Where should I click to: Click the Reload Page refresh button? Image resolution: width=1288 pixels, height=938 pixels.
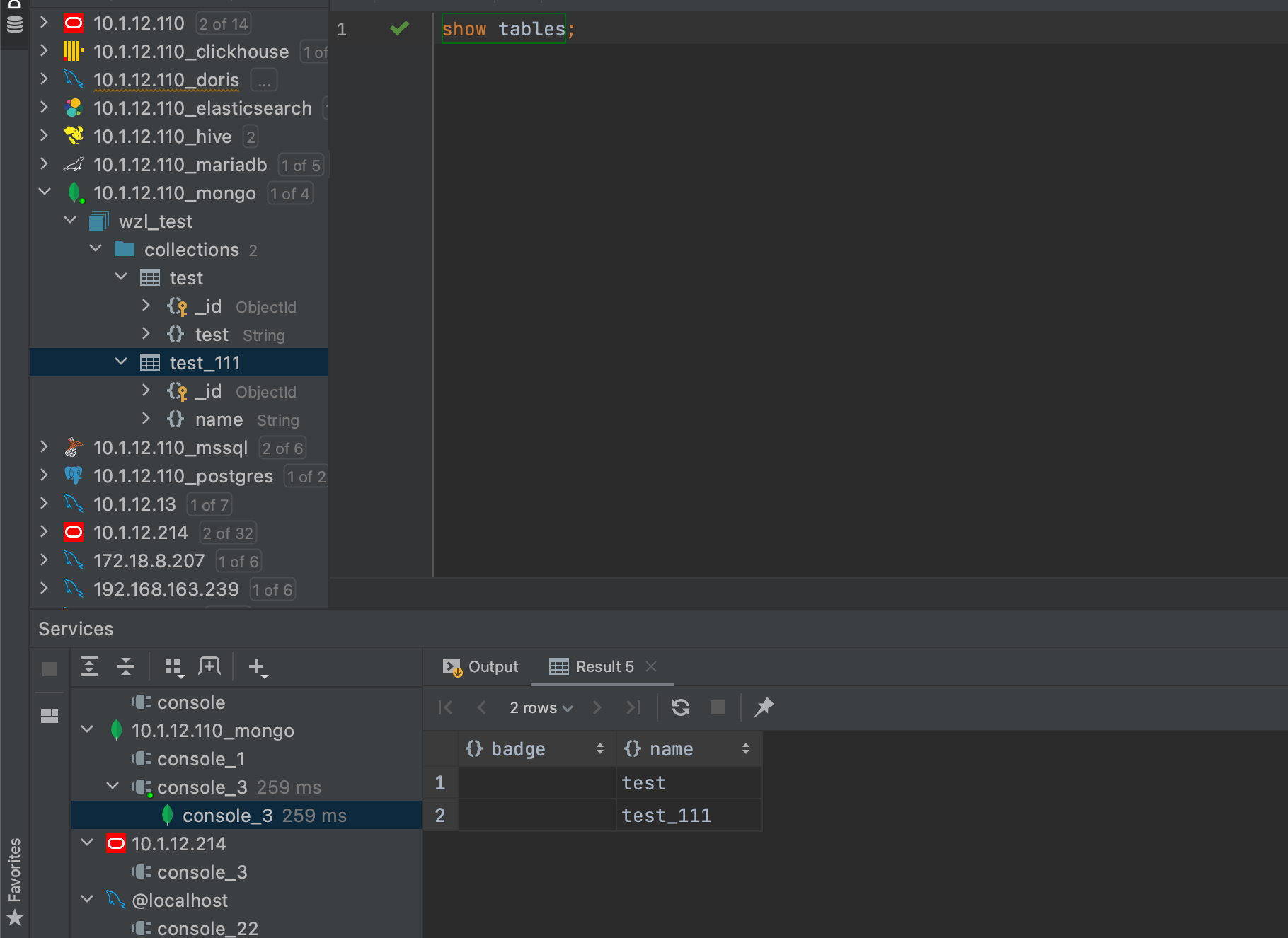pyautogui.click(x=680, y=707)
